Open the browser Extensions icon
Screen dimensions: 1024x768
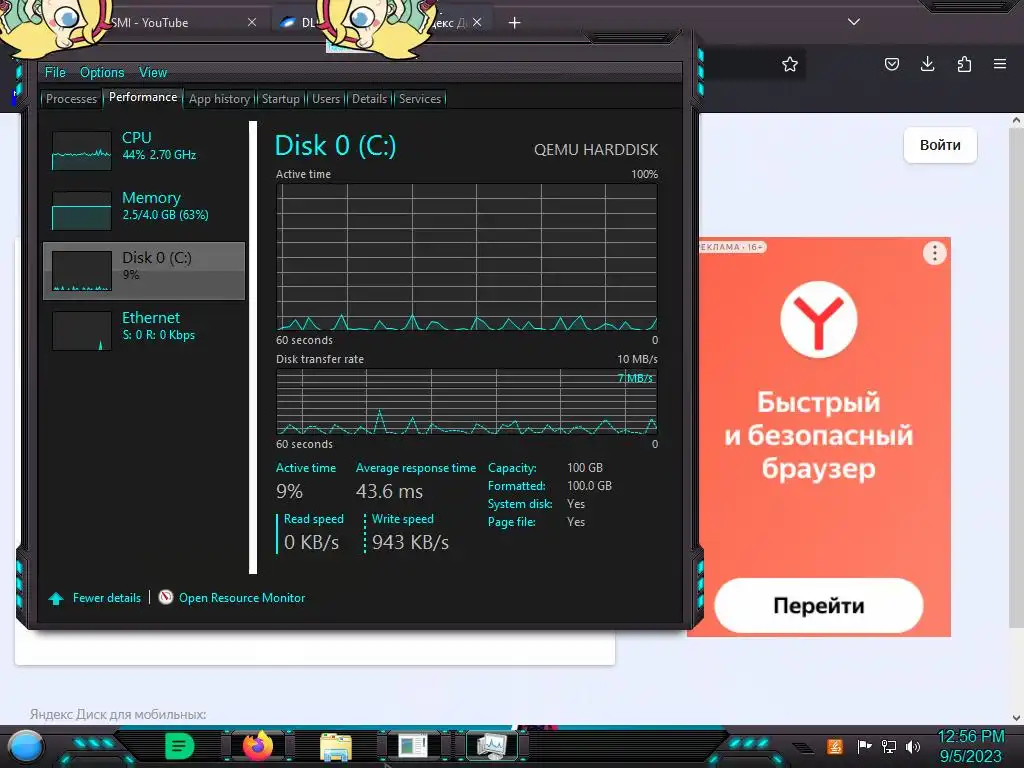click(x=964, y=64)
